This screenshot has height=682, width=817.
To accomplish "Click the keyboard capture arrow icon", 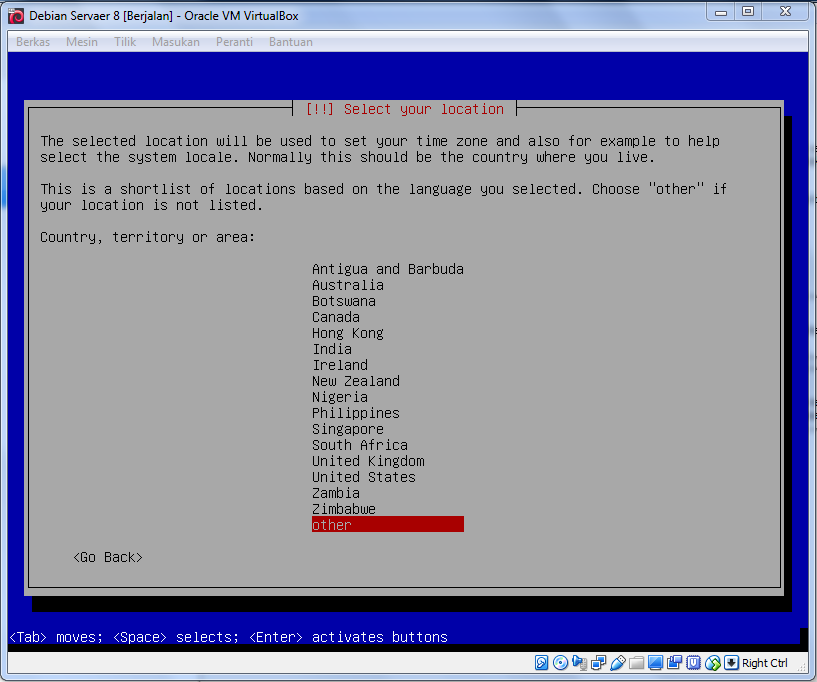I will pos(732,663).
